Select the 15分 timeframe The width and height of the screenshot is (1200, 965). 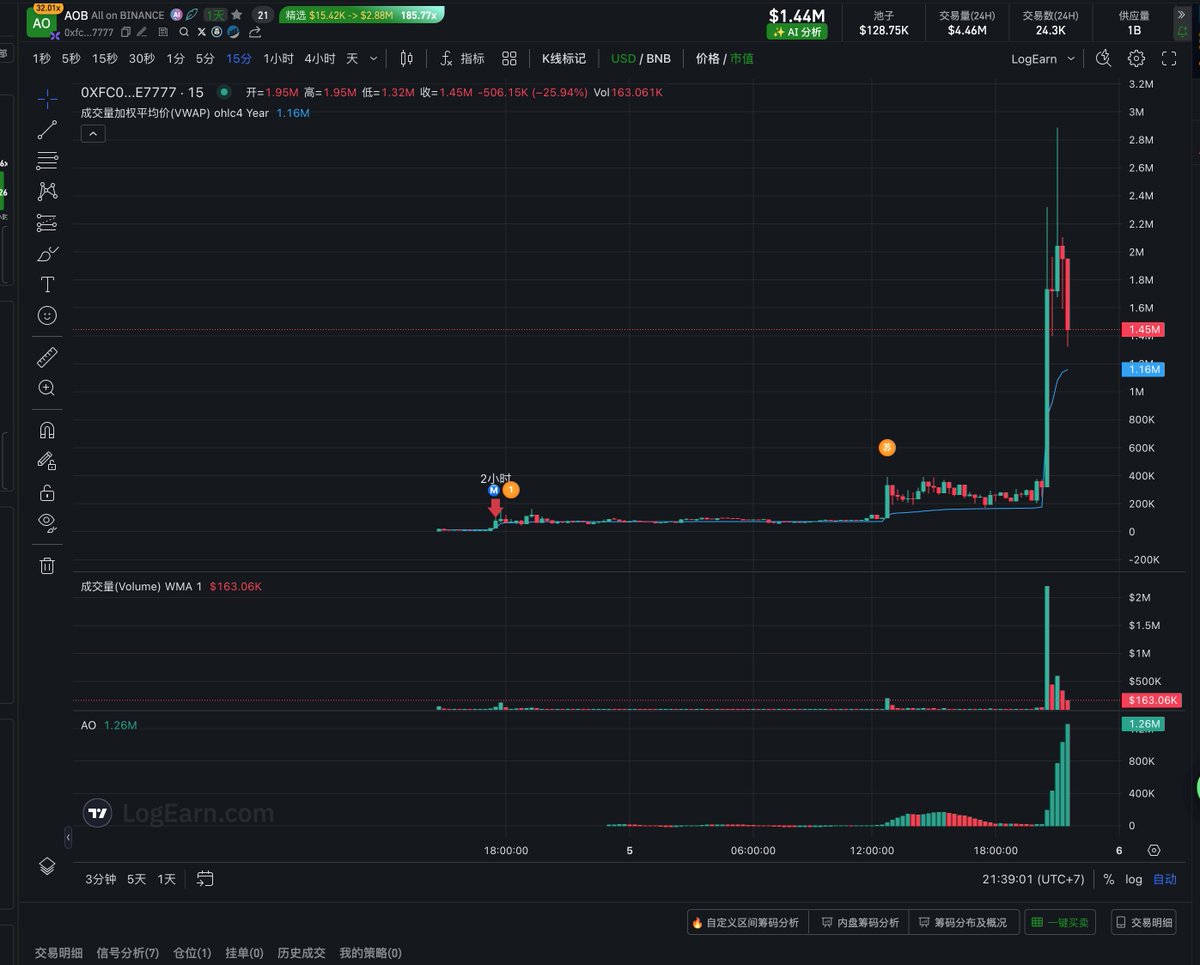click(x=239, y=59)
